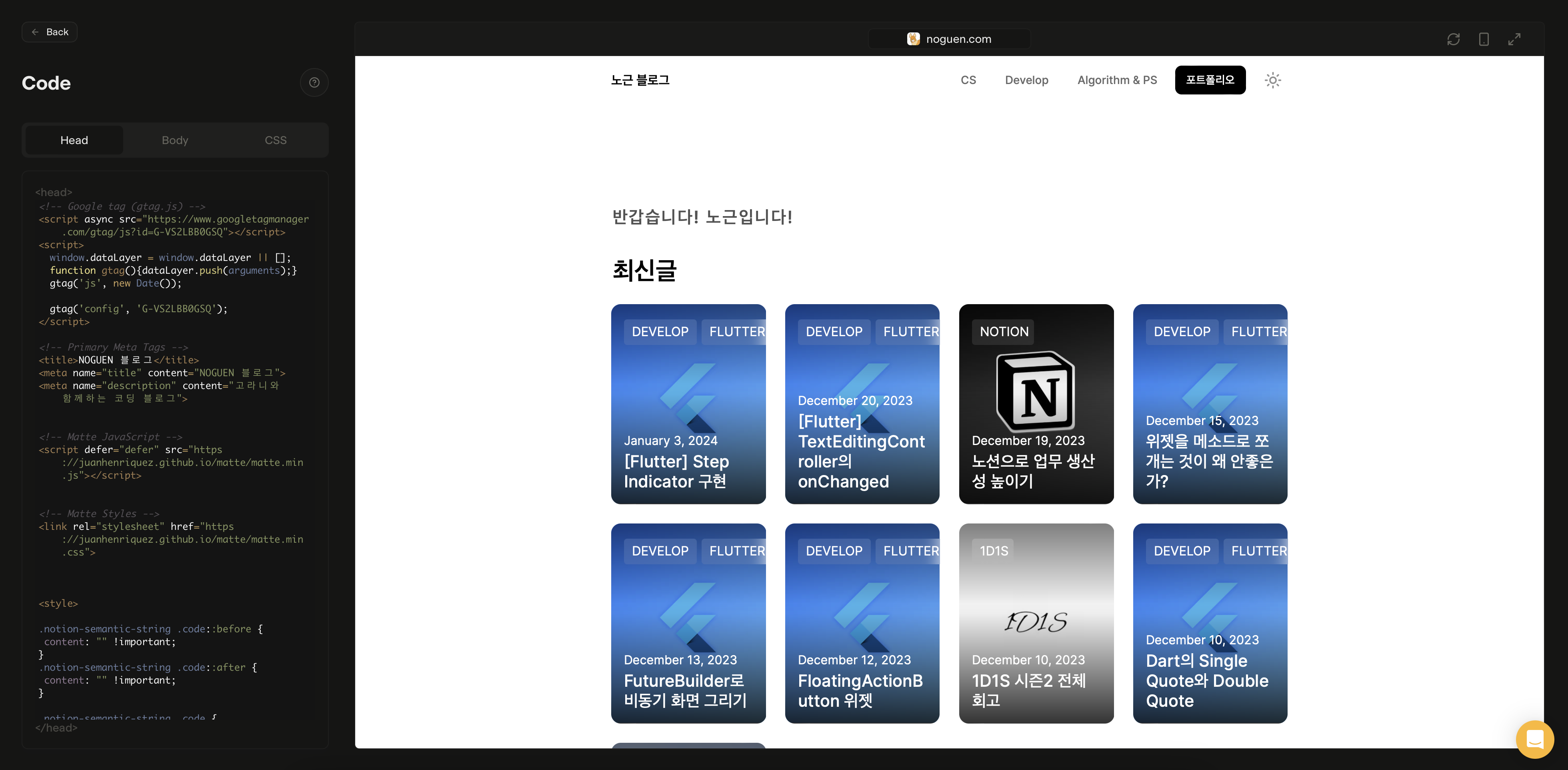This screenshot has height=770, width=1568.
Task: Open the Algorithm & PS menu item
Action: coord(1117,80)
